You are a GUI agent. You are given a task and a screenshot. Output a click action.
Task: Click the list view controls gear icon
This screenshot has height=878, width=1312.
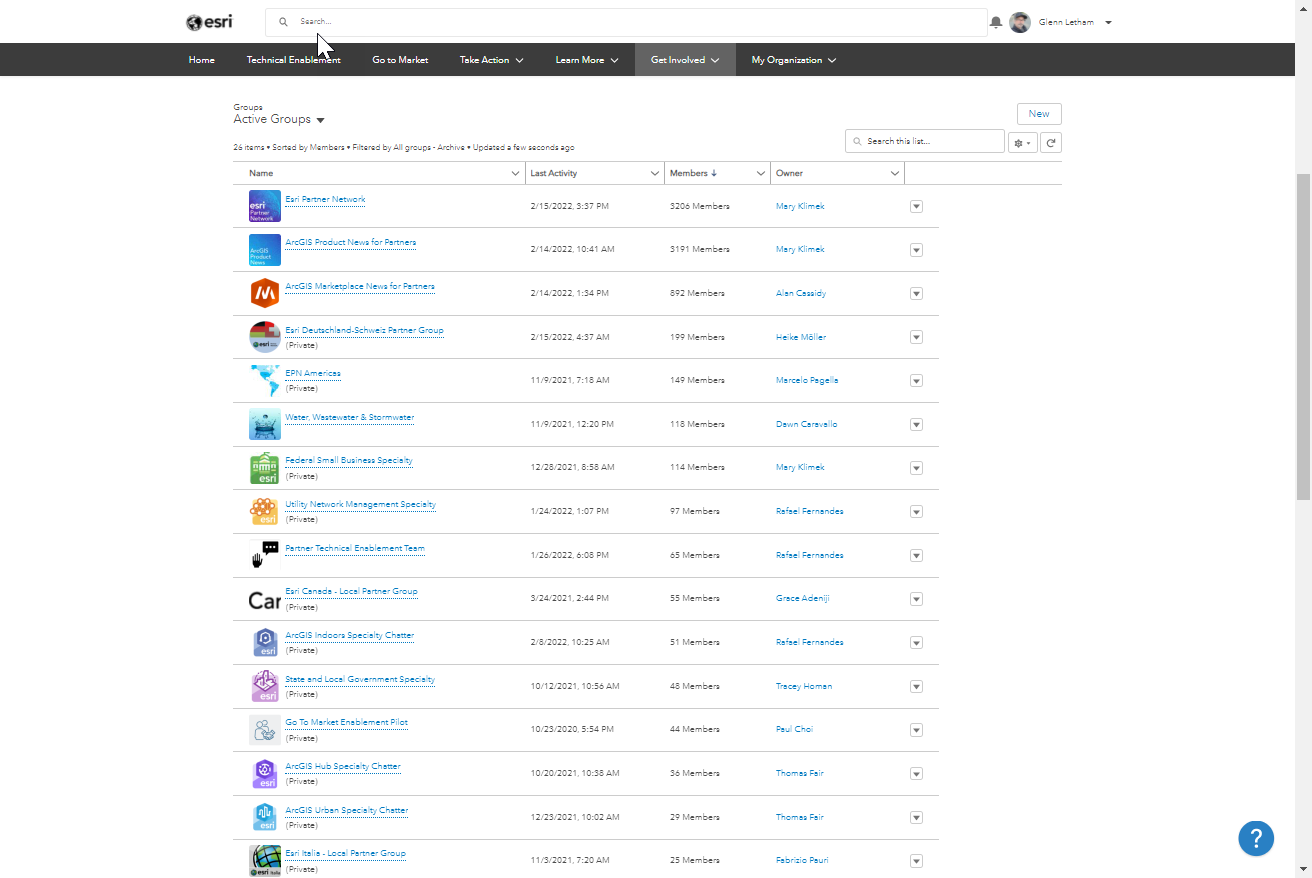tap(1021, 141)
